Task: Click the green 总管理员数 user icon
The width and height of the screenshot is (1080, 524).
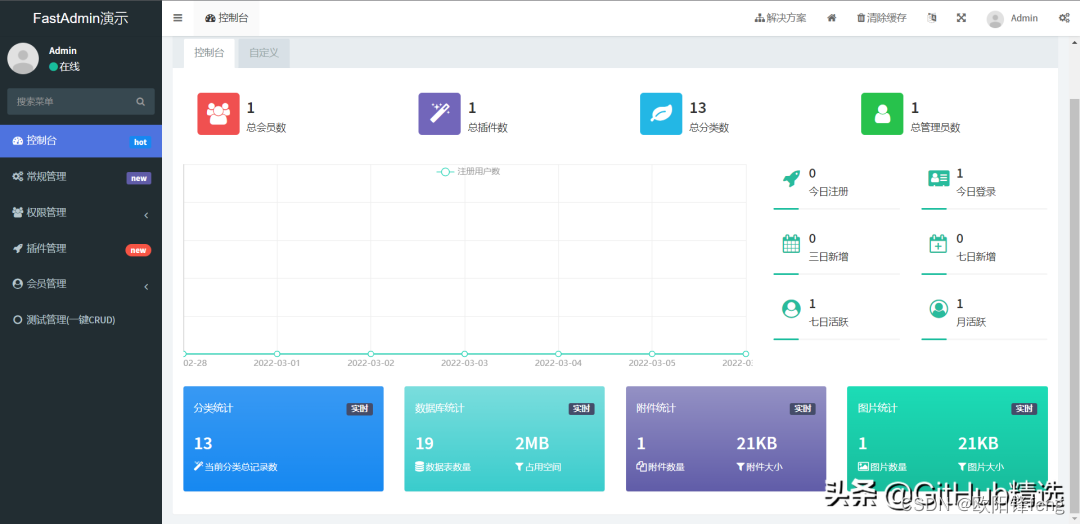Action: (882, 114)
